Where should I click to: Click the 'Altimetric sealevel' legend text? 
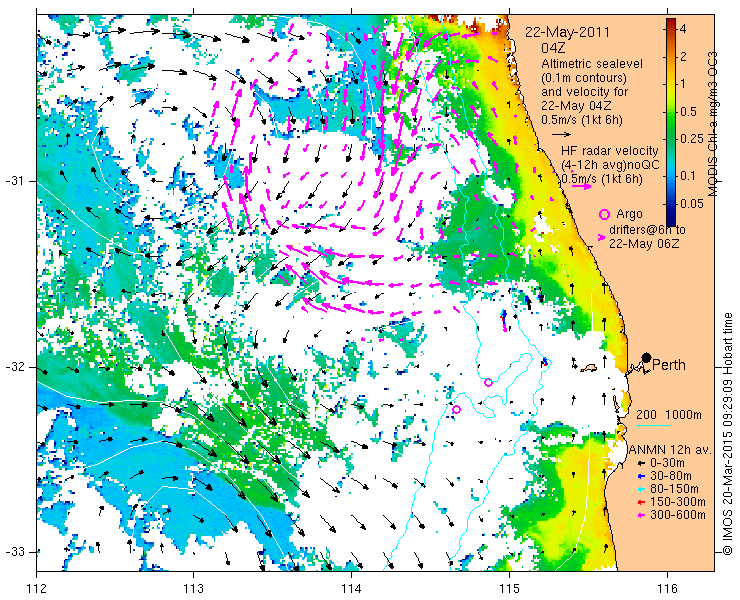tap(592, 63)
